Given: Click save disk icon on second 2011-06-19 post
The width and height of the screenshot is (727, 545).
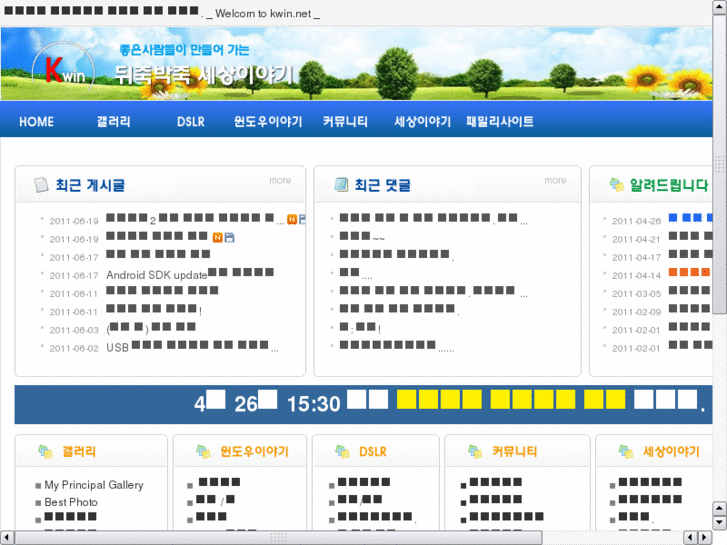Looking at the screenshot, I should point(229,238).
